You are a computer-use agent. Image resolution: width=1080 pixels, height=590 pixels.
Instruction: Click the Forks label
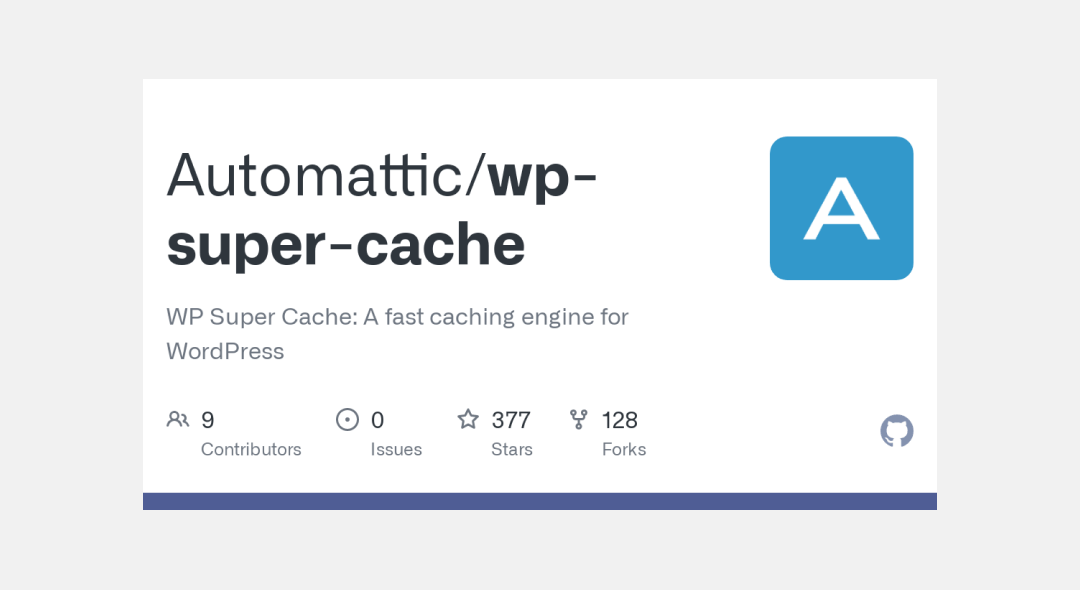click(624, 450)
